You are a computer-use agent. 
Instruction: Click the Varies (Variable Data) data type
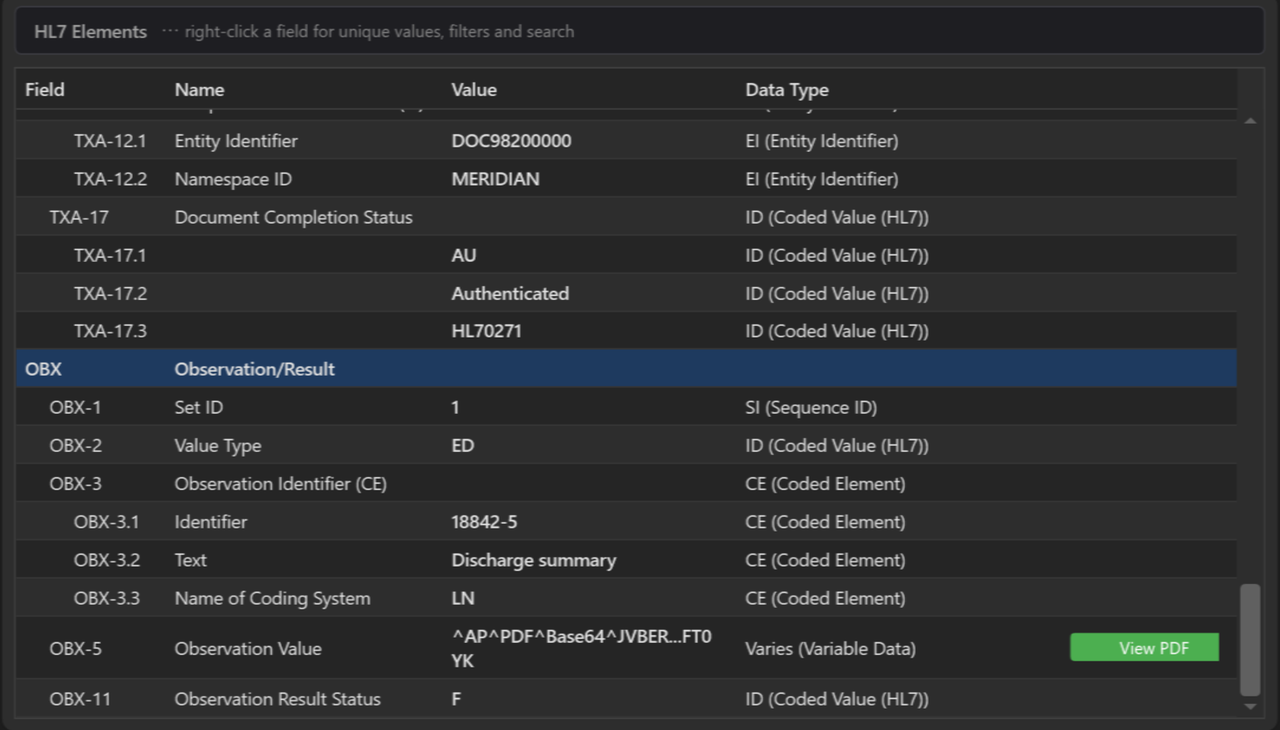click(x=830, y=648)
